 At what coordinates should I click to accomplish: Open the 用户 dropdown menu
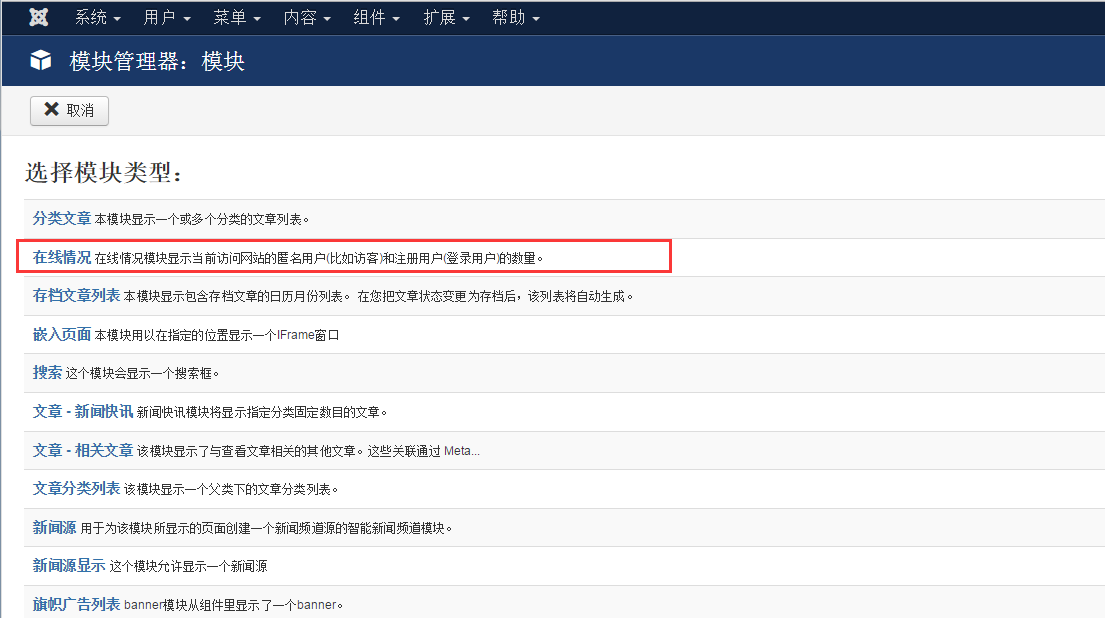[x=167, y=18]
